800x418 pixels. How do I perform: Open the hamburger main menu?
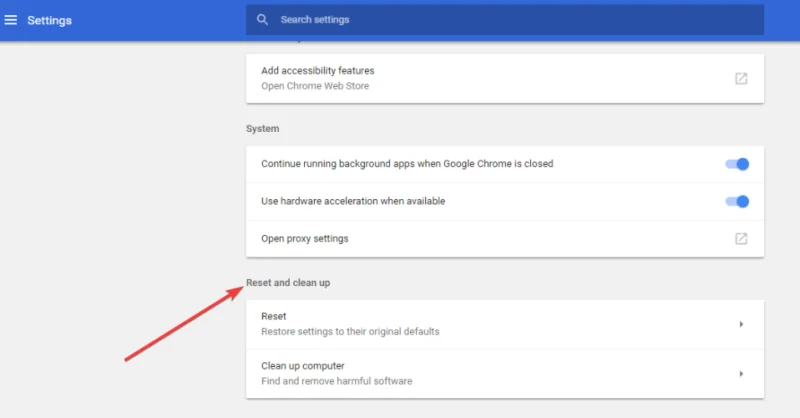(x=11, y=20)
